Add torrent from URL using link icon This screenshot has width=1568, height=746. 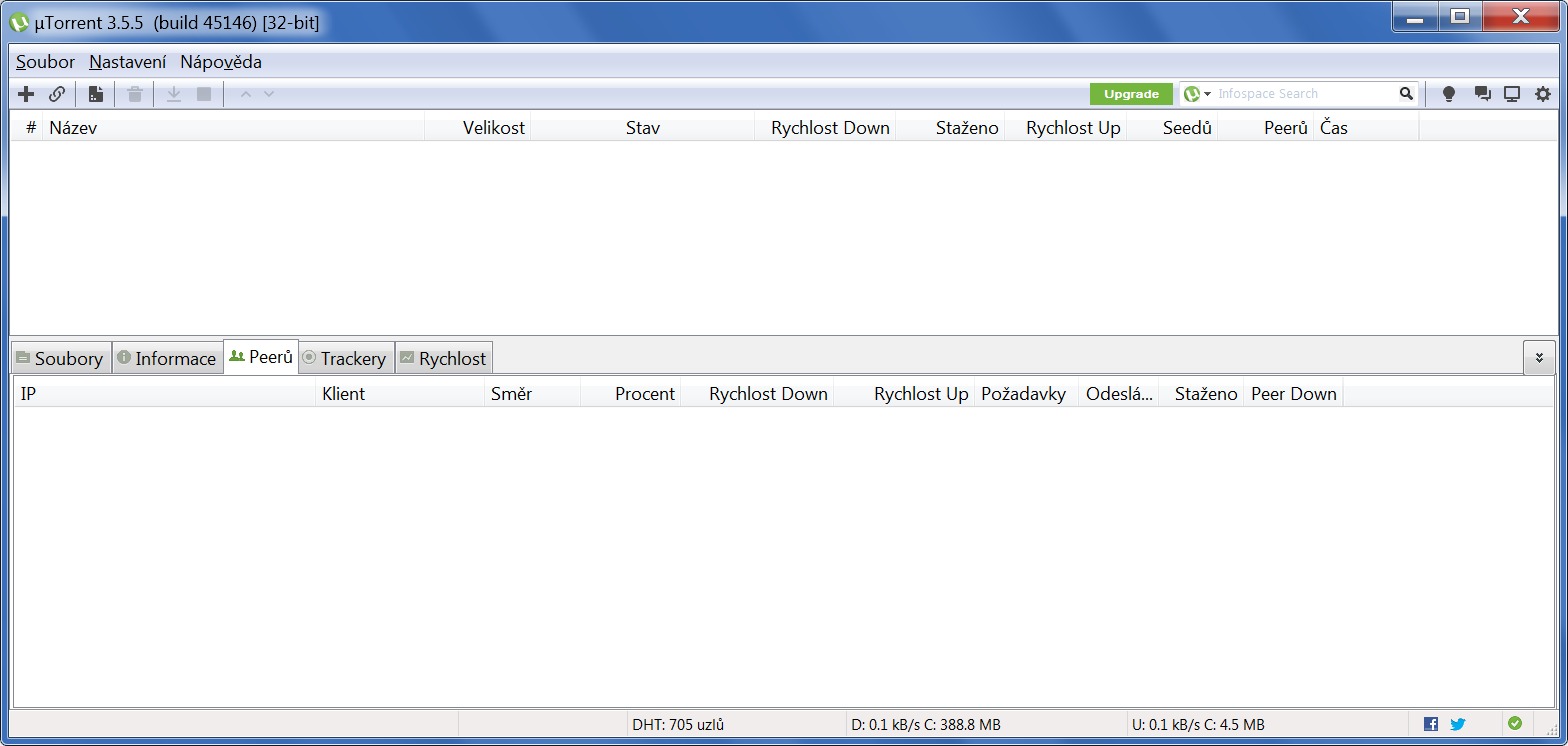(57, 94)
